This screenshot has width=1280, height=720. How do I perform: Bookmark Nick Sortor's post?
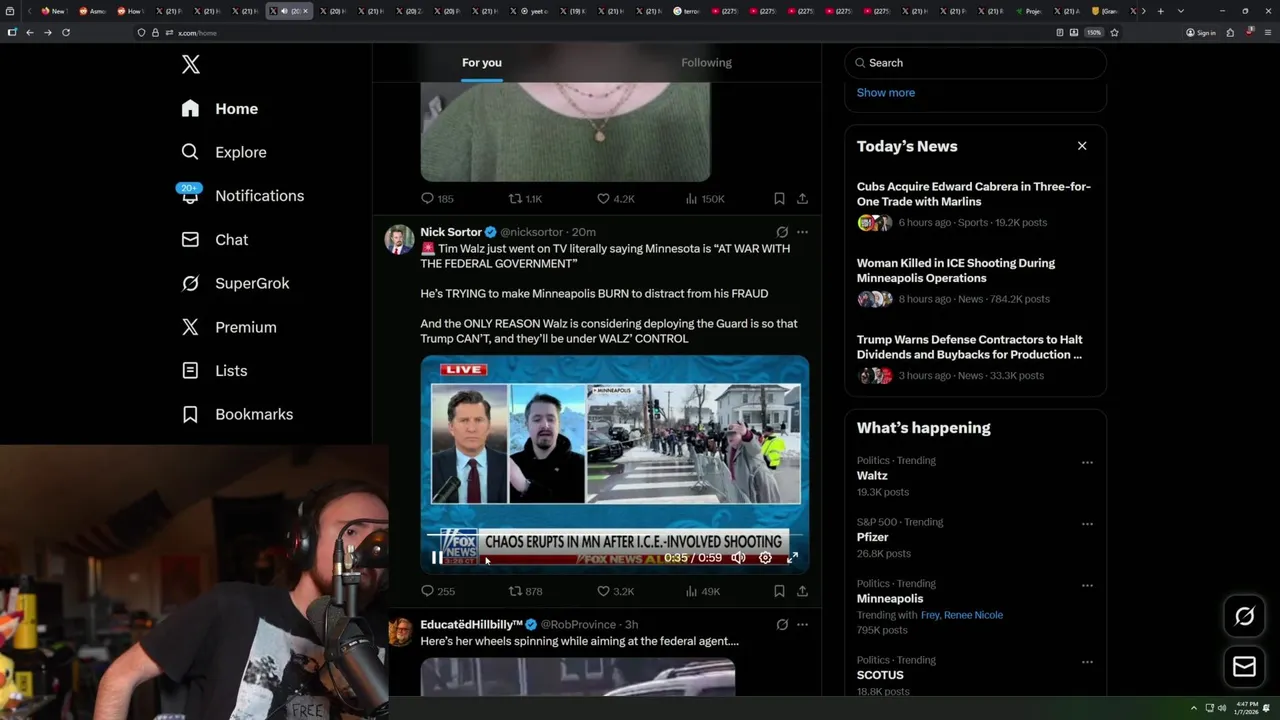779,591
